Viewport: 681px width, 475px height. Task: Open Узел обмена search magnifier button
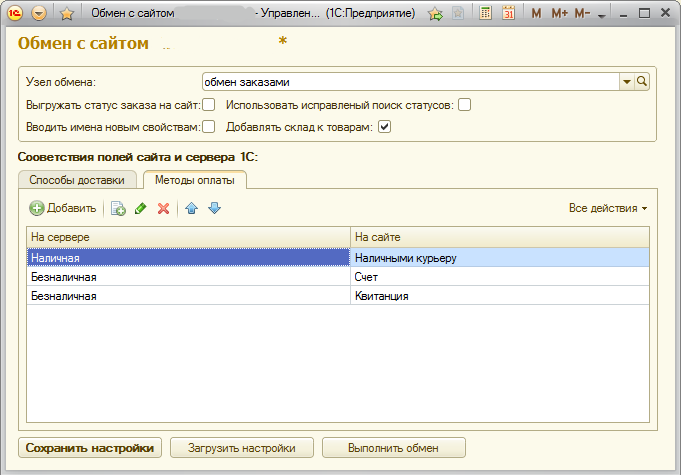642,82
